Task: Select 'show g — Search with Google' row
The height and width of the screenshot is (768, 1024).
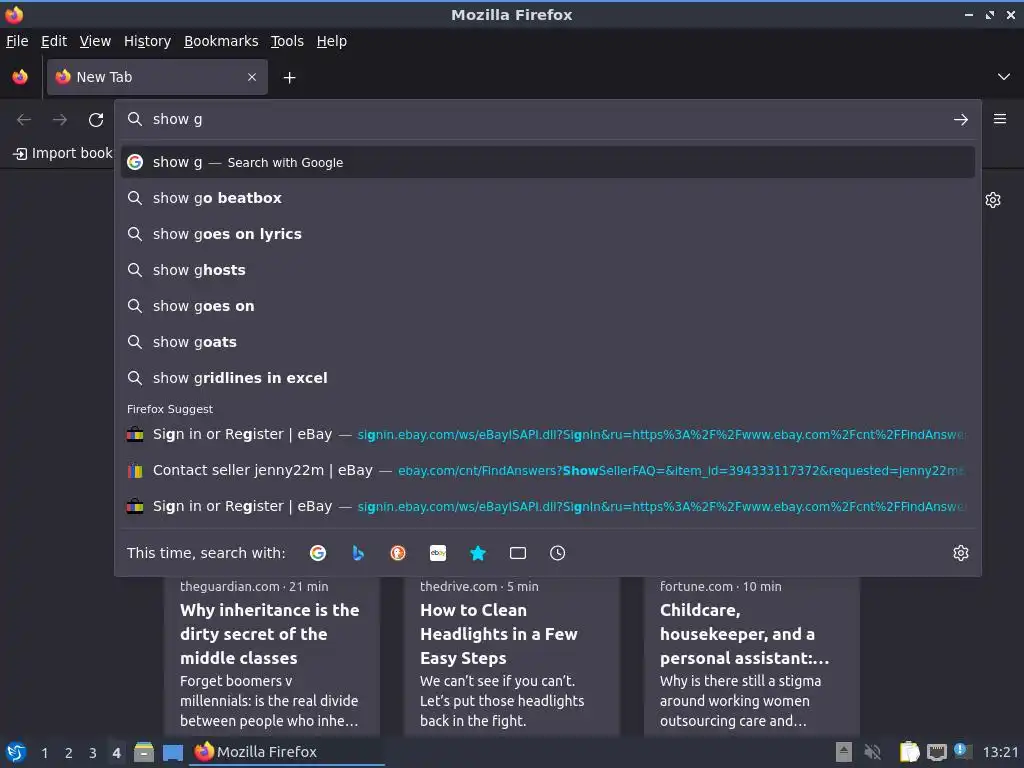Action: [547, 162]
